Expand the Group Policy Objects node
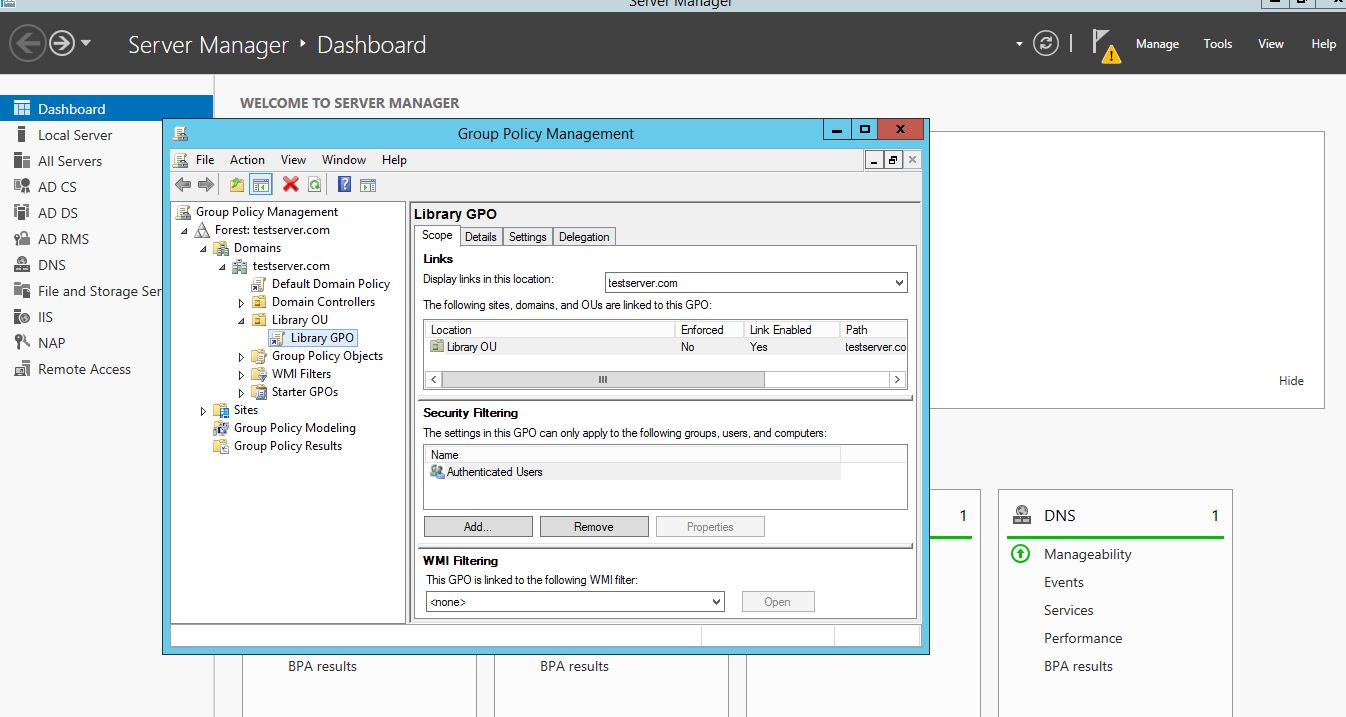This screenshot has width=1346, height=717. pyautogui.click(x=241, y=356)
